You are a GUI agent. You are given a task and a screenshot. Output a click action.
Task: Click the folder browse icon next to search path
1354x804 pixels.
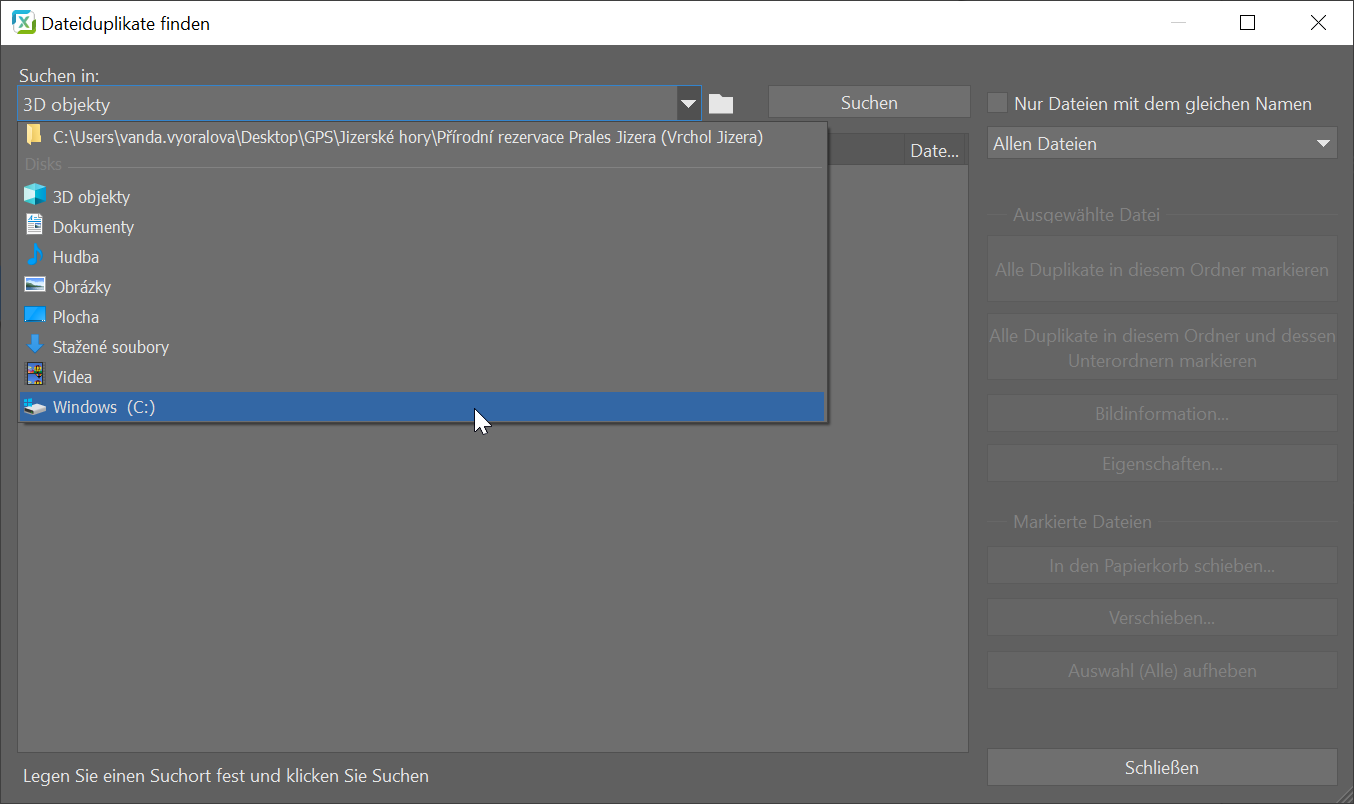(721, 104)
